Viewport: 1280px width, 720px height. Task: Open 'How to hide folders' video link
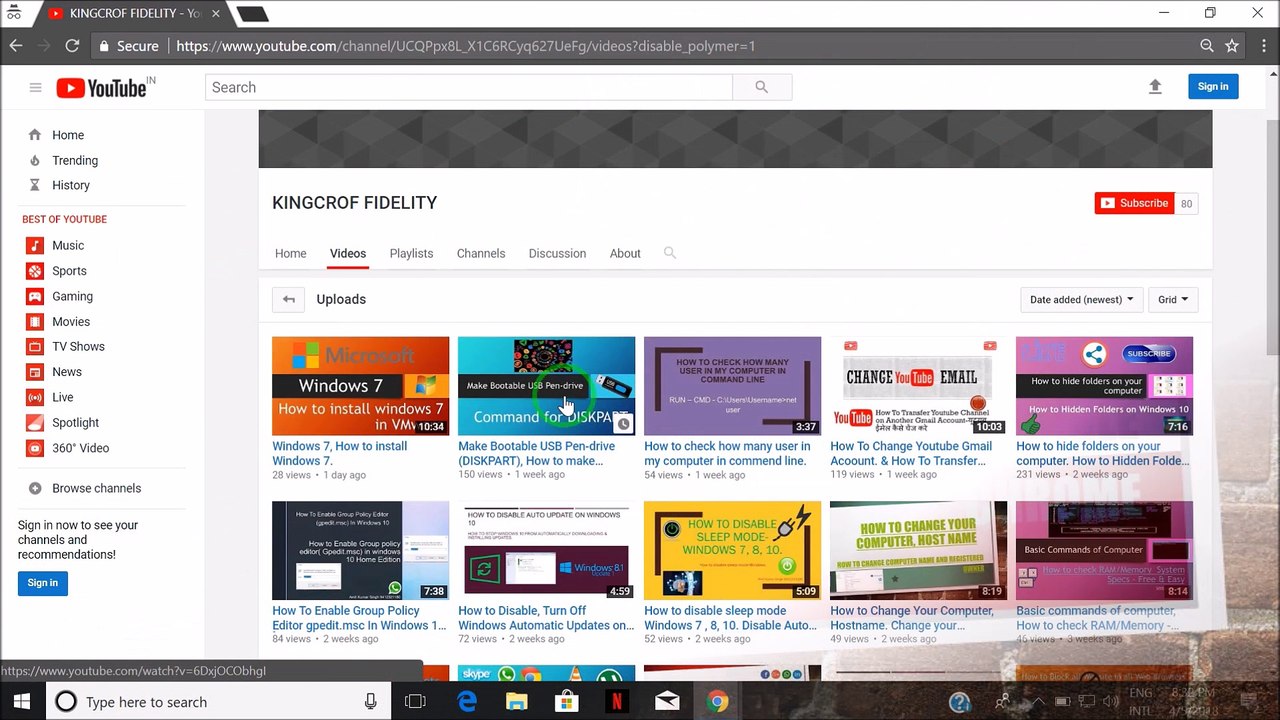pyautogui.click(x=1102, y=453)
